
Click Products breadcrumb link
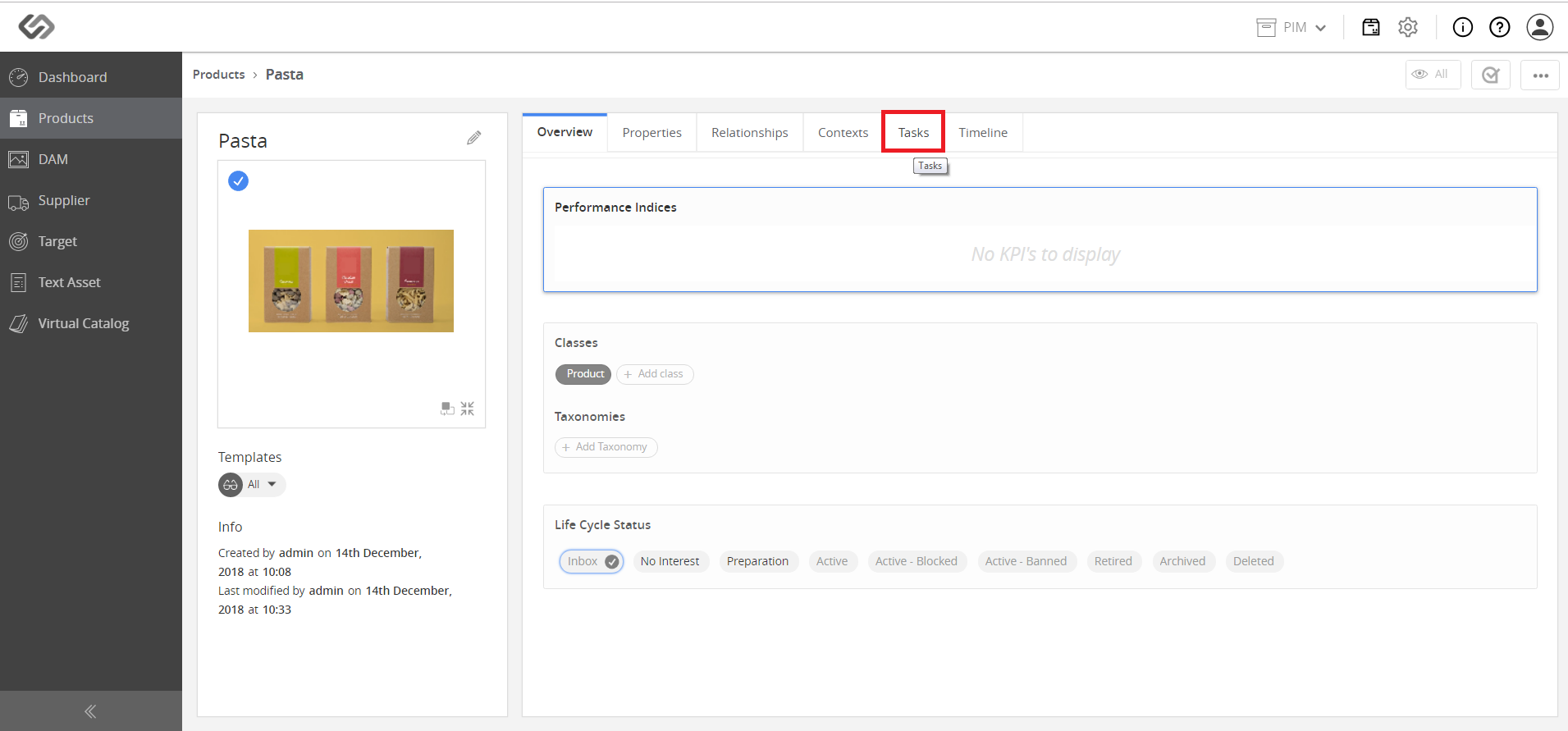coord(218,75)
